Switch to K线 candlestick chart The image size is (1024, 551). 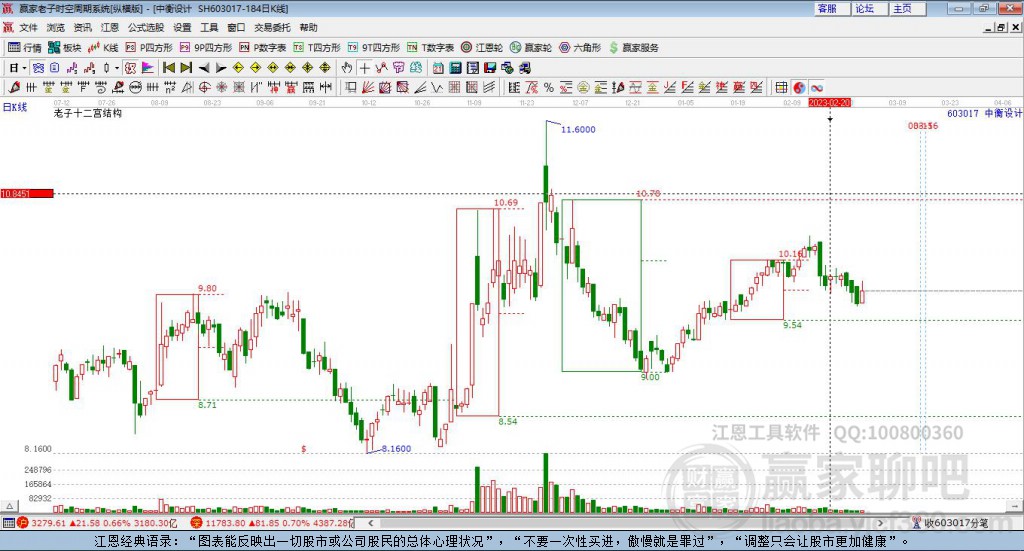click(103, 48)
